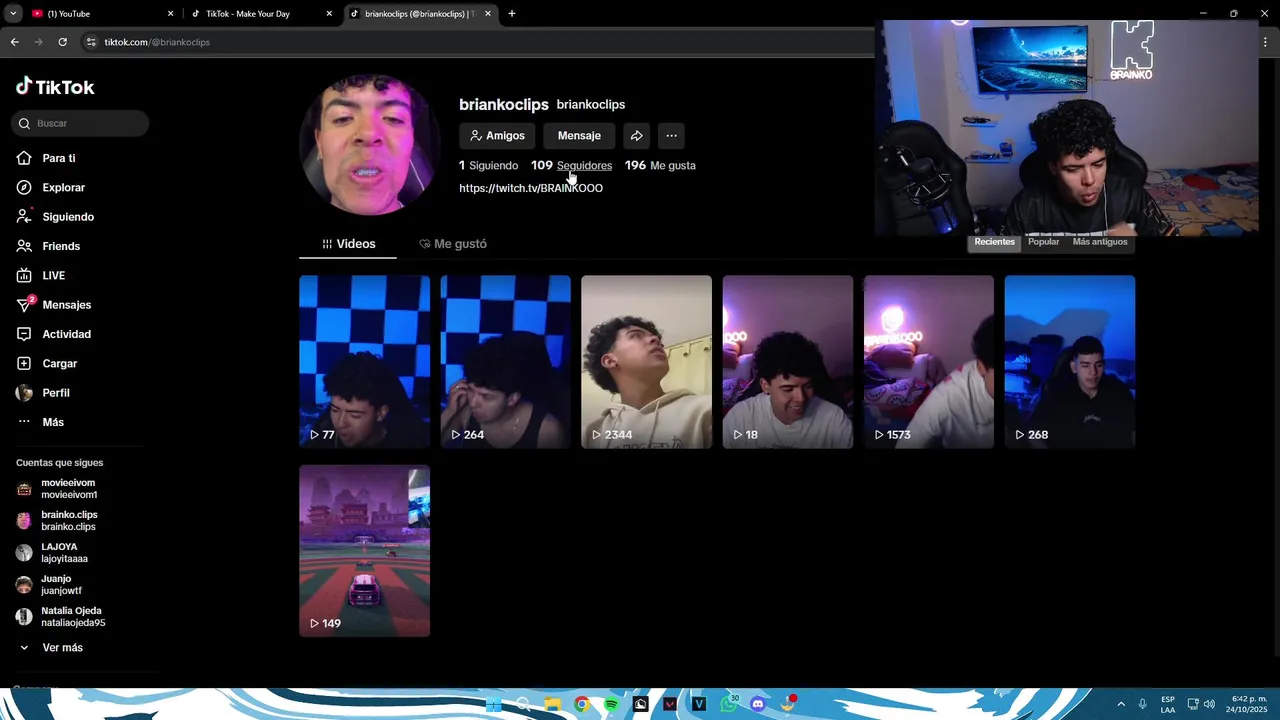
Task: Open the video with 1573 views
Action: click(929, 362)
